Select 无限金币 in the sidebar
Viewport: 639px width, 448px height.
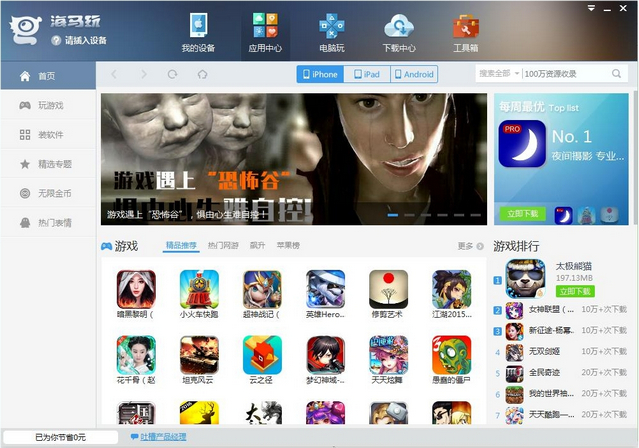(48, 193)
